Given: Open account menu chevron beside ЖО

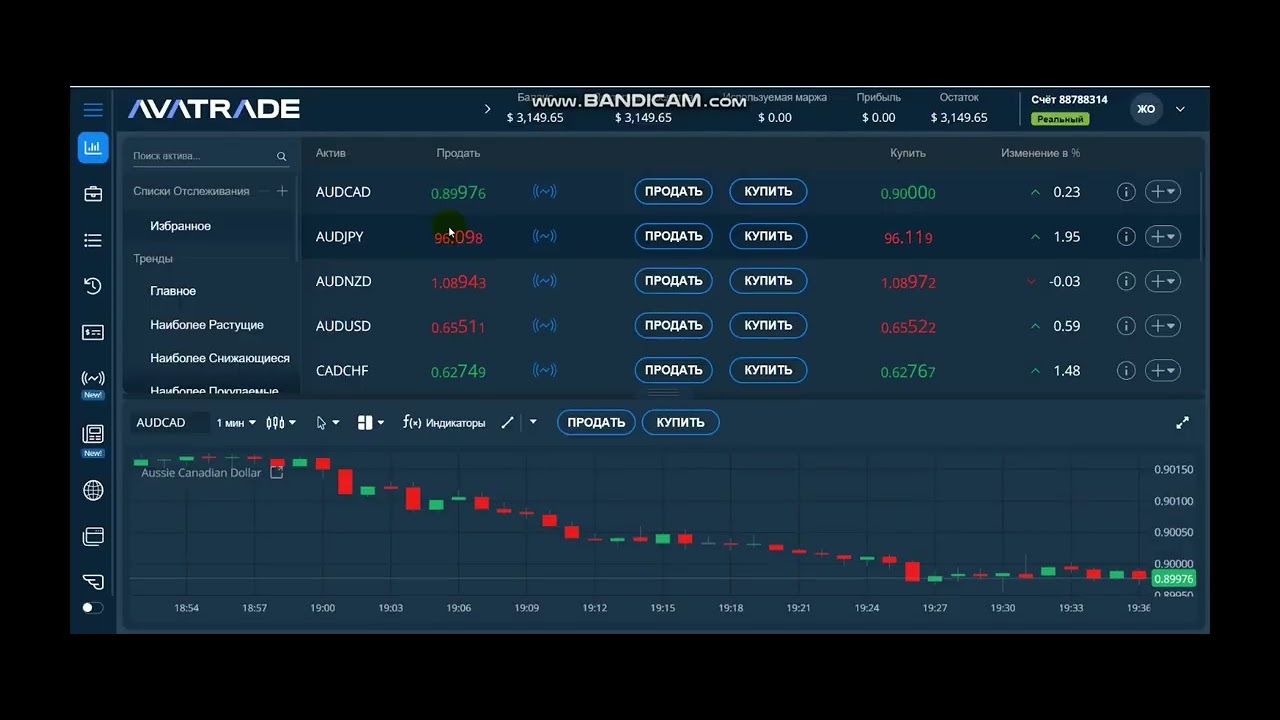Looking at the screenshot, I should [1180, 109].
